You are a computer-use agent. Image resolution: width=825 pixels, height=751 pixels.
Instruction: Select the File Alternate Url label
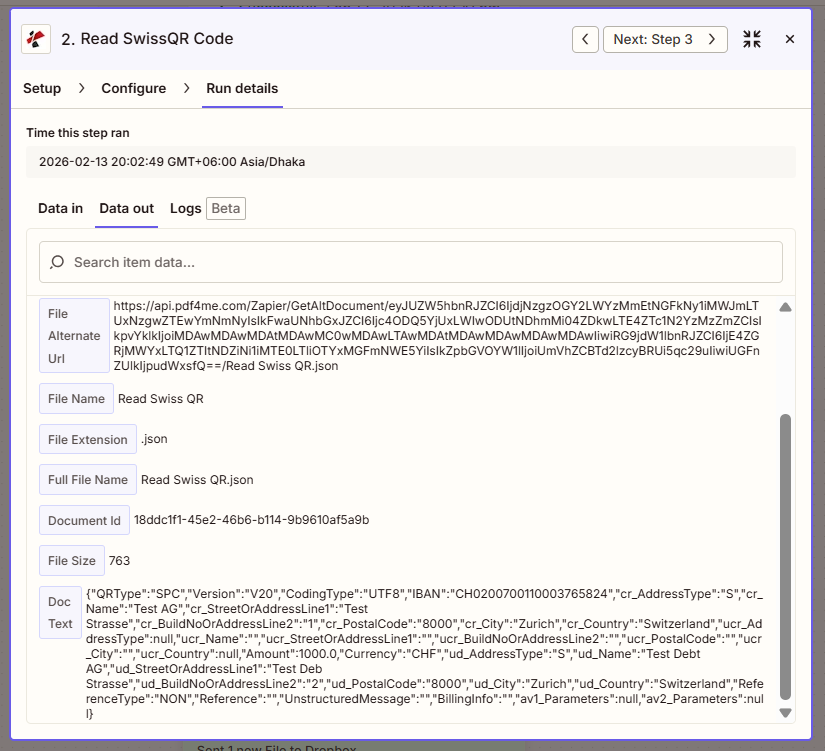coord(74,336)
